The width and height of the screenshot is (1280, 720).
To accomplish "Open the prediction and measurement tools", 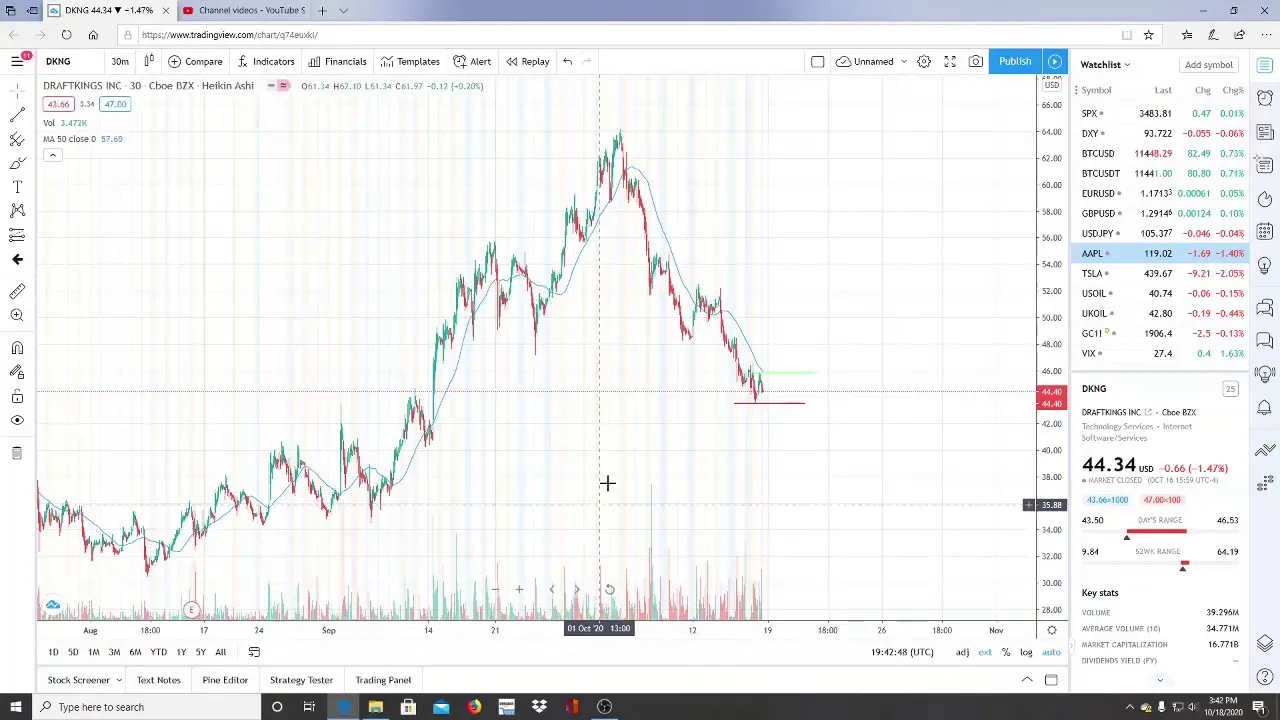I will (17, 235).
